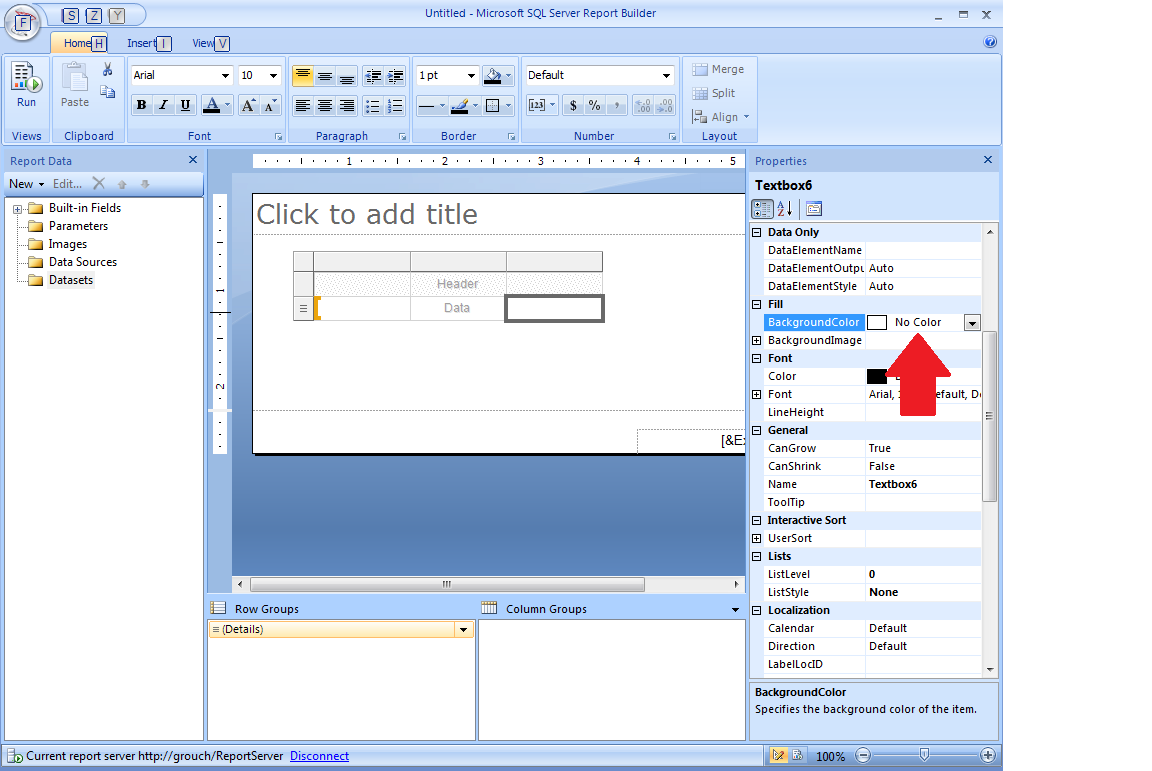Click the border line color pen icon
Image resolution: width=1152 pixels, height=771 pixels.
(460, 106)
